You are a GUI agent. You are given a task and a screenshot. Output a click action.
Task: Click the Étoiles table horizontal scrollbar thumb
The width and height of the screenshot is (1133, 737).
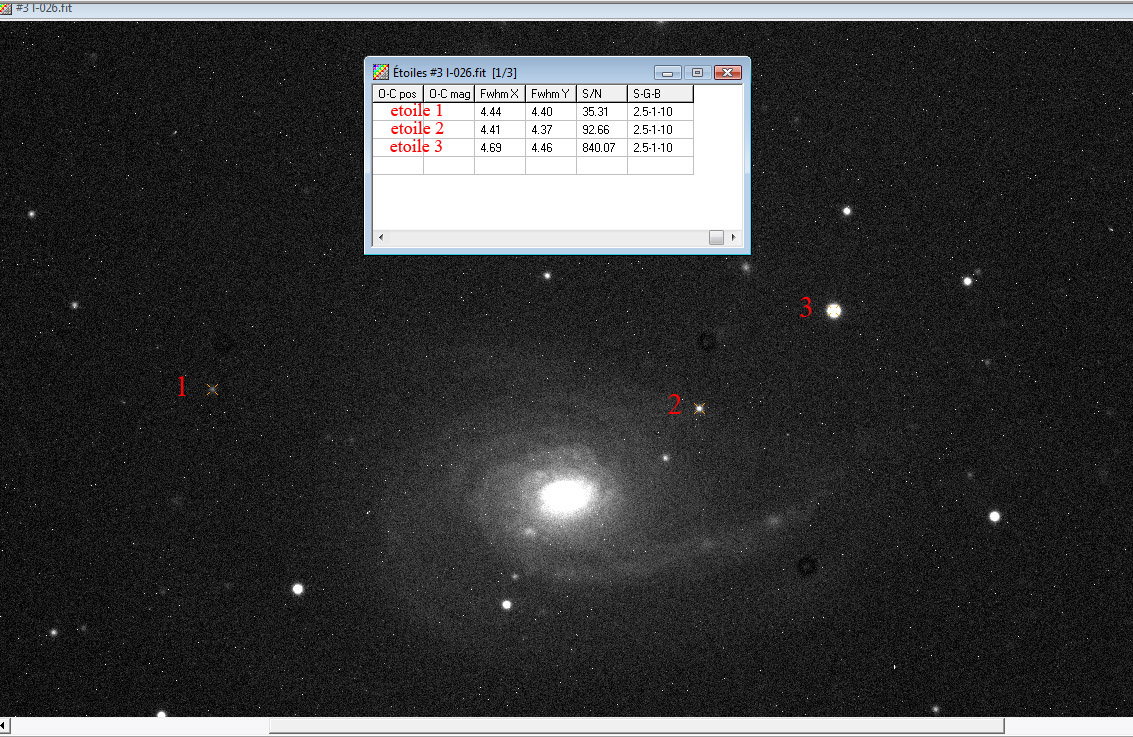716,237
